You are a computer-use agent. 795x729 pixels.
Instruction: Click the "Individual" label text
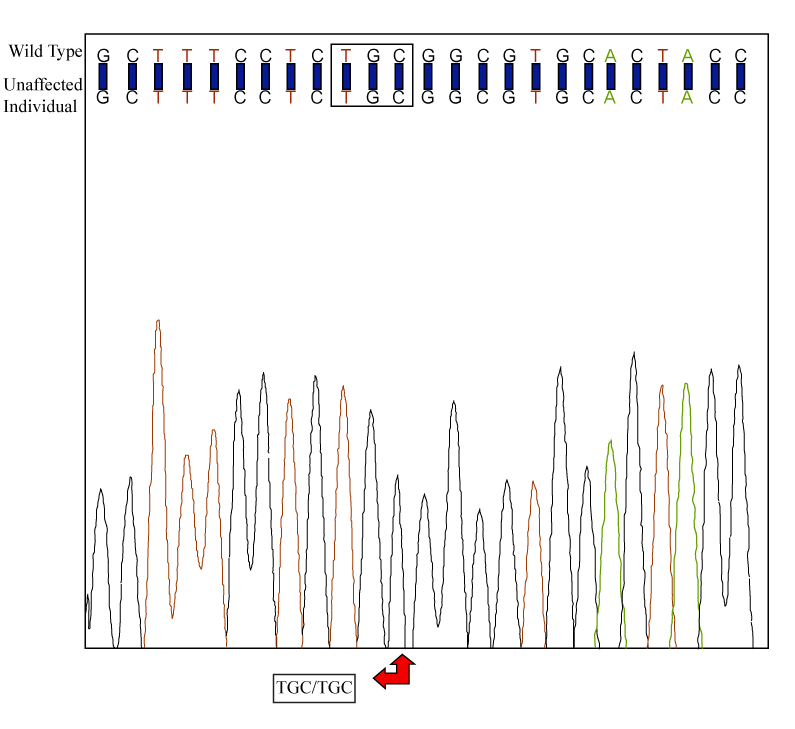pyautogui.click(x=40, y=106)
